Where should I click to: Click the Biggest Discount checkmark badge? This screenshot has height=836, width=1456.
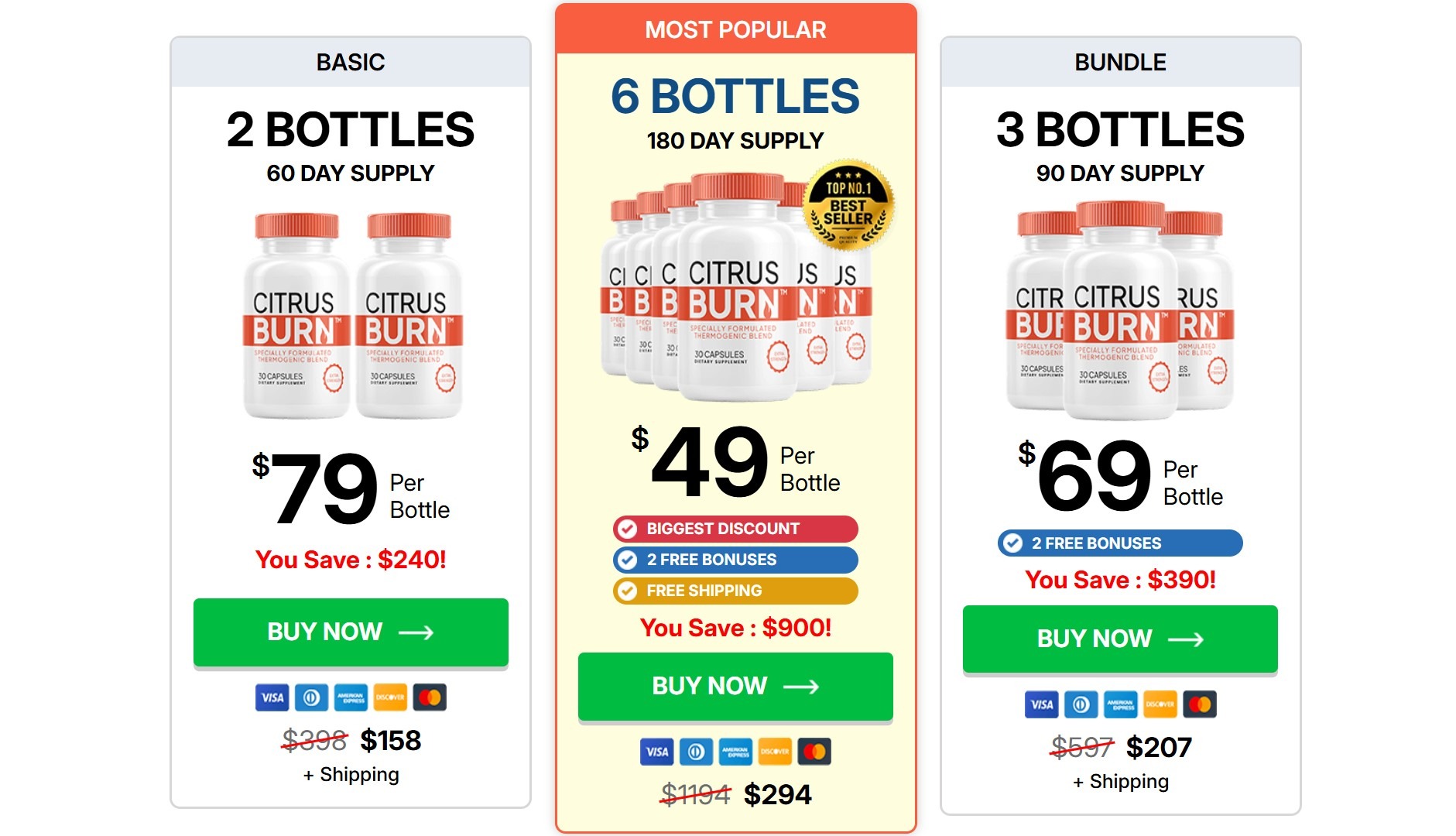tap(628, 529)
